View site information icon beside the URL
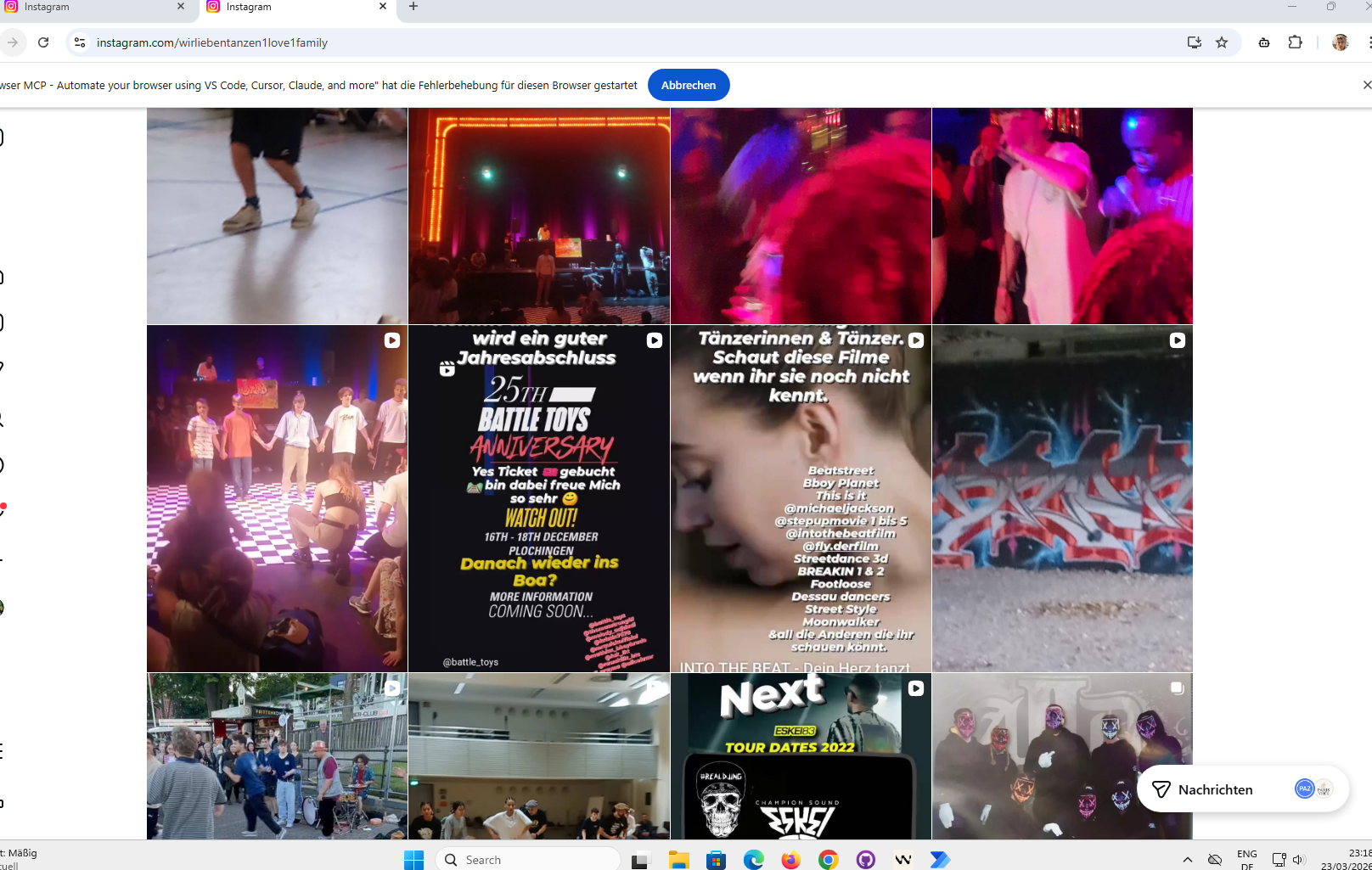1372x870 pixels. (x=80, y=42)
